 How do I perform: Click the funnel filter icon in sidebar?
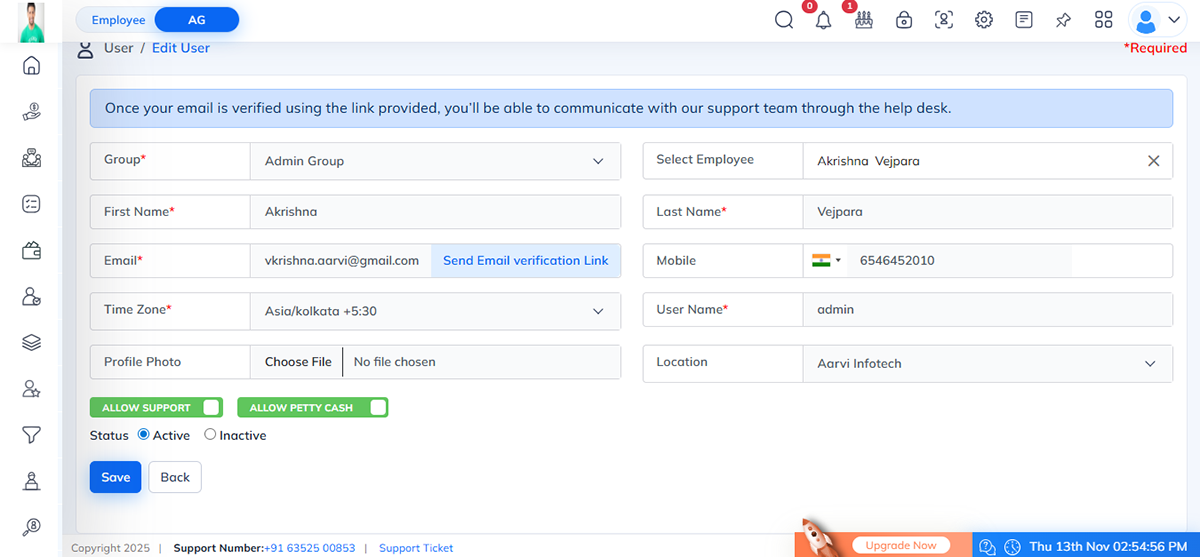coord(31,435)
